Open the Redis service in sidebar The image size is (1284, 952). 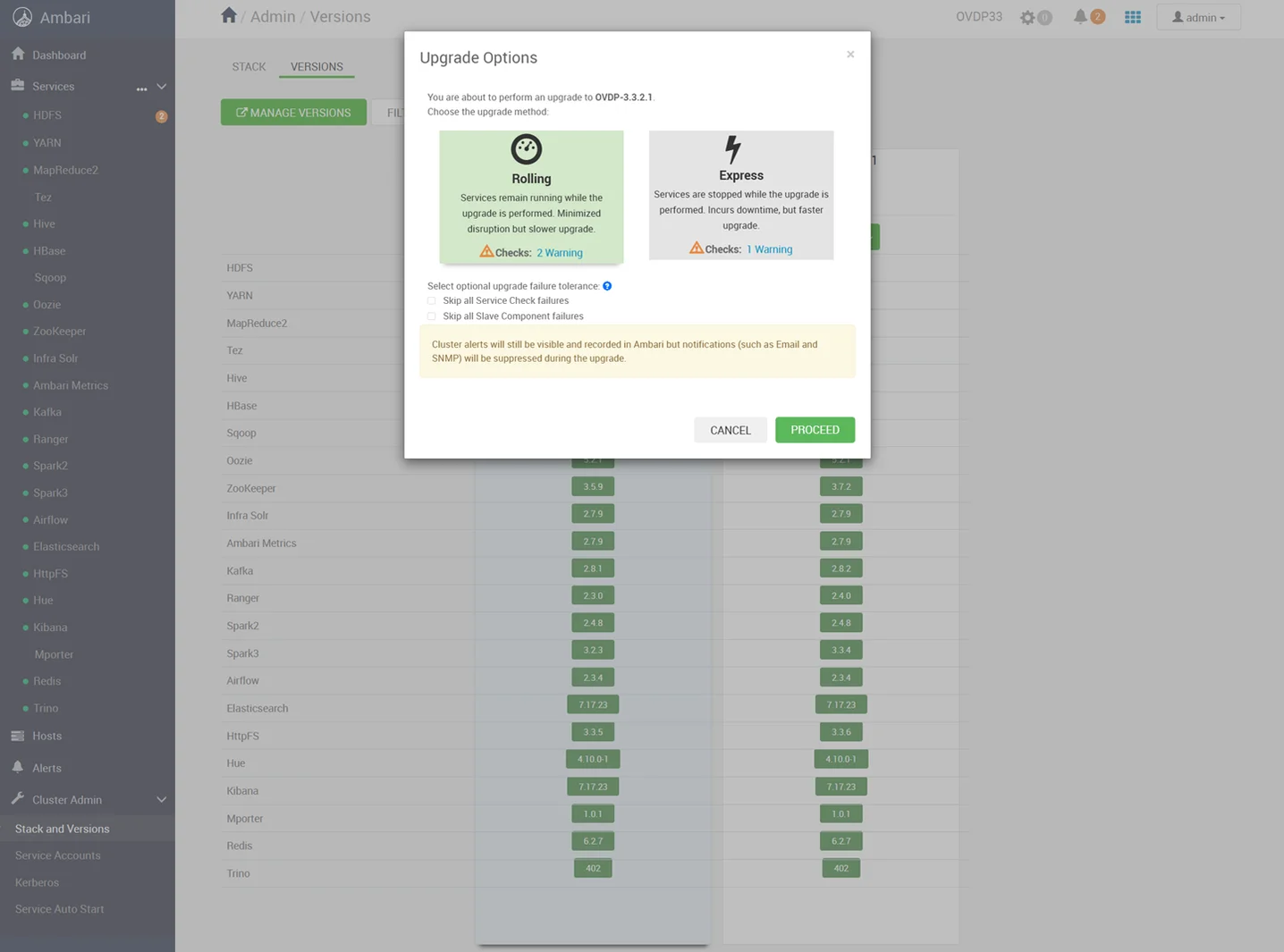[47, 681]
